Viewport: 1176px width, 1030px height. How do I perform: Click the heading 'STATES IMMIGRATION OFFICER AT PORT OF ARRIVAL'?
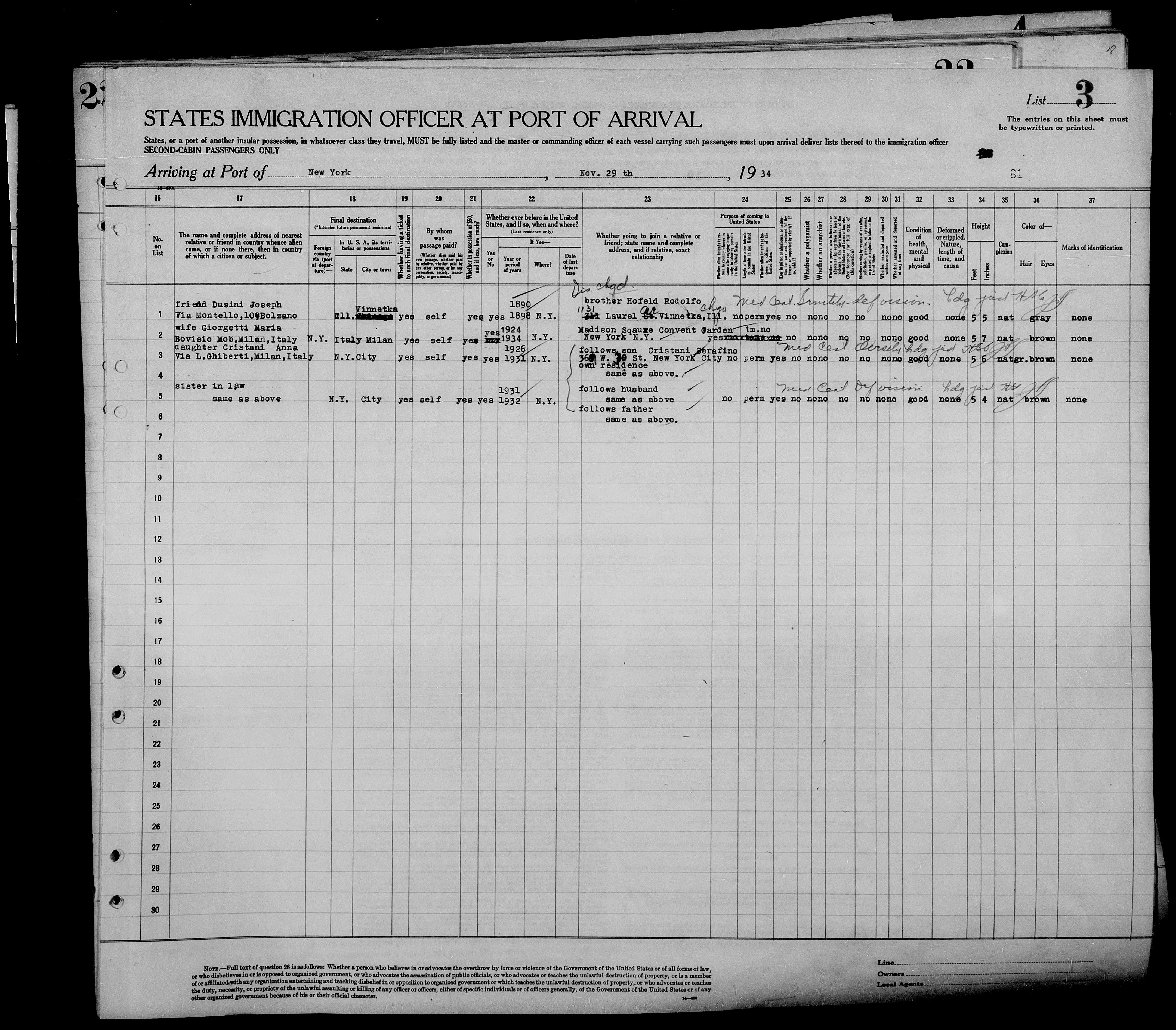(422, 119)
